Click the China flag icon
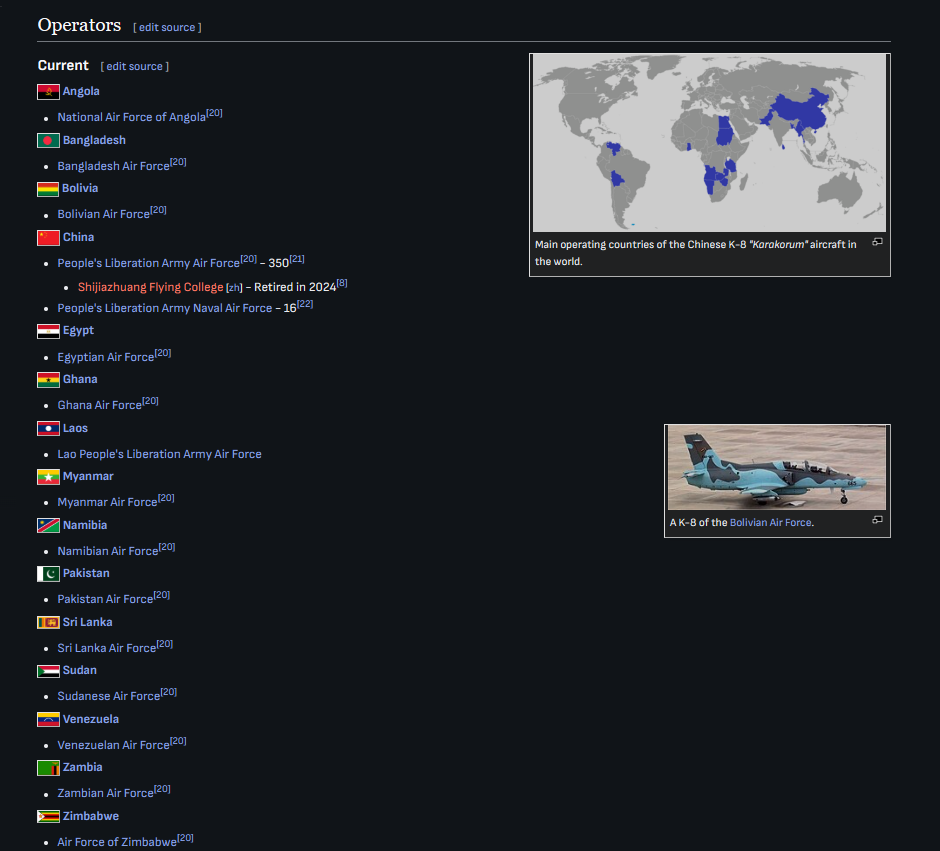This screenshot has width=940, height=851. click(x=48, y=238)
